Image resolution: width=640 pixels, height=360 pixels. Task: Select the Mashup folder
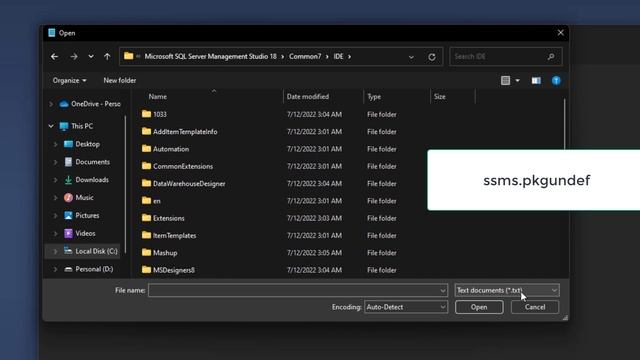pyautogui.click(x=159, y=253)
